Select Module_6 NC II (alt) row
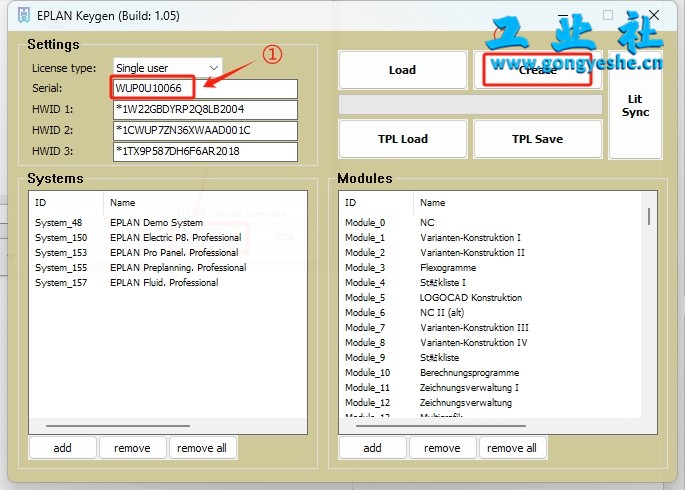 click(x=490, y=313)
